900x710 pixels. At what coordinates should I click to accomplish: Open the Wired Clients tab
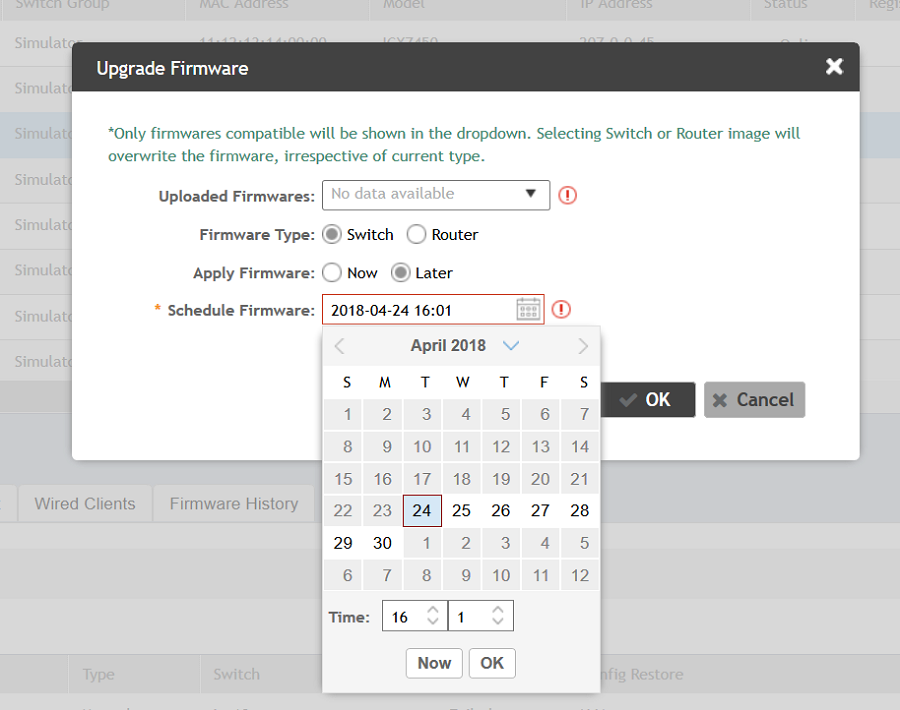tap(85, 504)
